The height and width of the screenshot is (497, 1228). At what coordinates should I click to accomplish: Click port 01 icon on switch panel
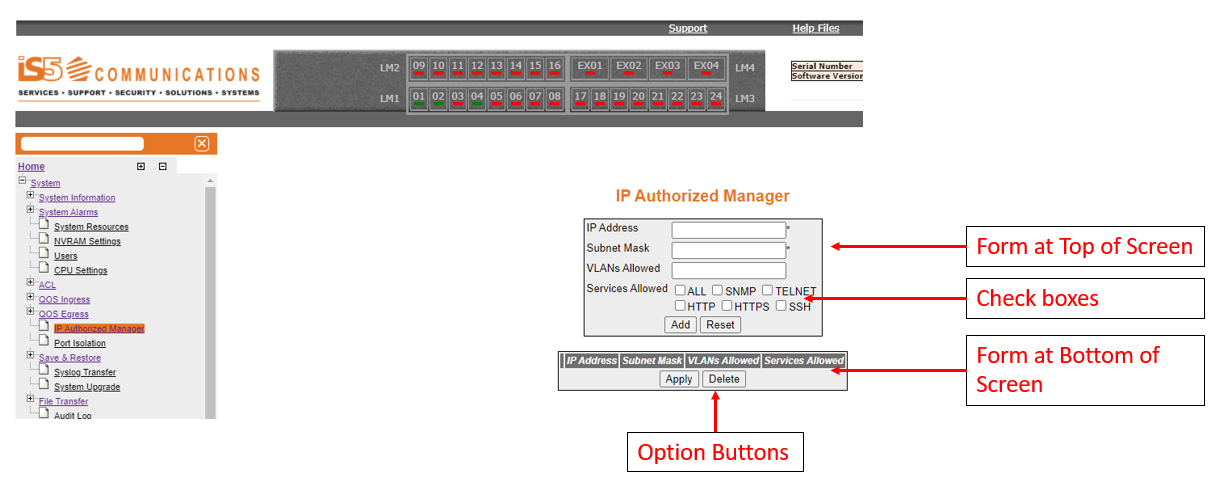click(419, 98)
